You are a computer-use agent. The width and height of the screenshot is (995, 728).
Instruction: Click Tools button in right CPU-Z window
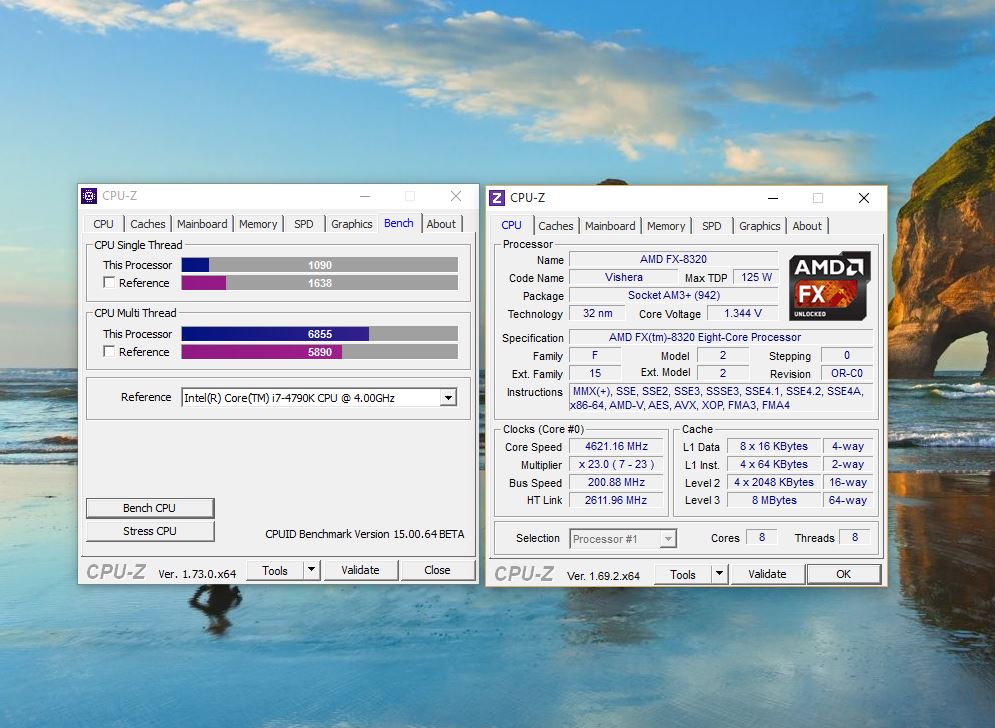pyautogui.click(x=683, y=574)
